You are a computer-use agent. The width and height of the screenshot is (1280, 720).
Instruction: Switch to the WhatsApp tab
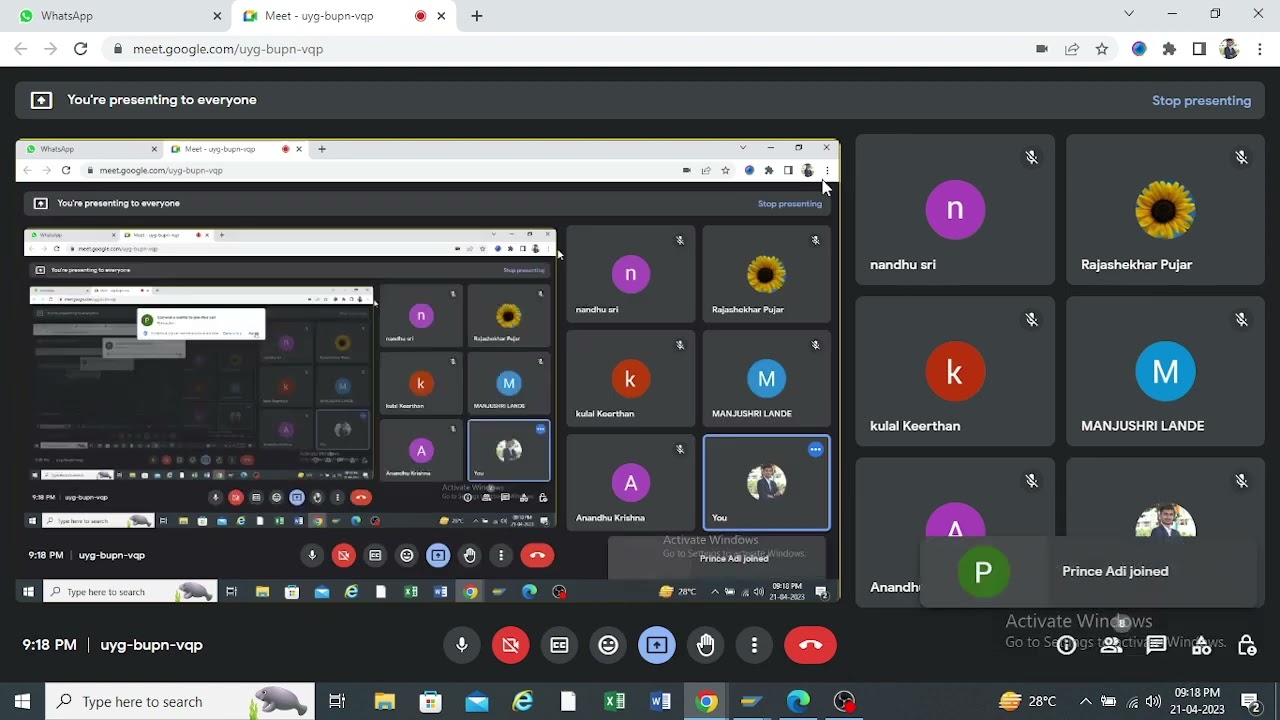115,15
